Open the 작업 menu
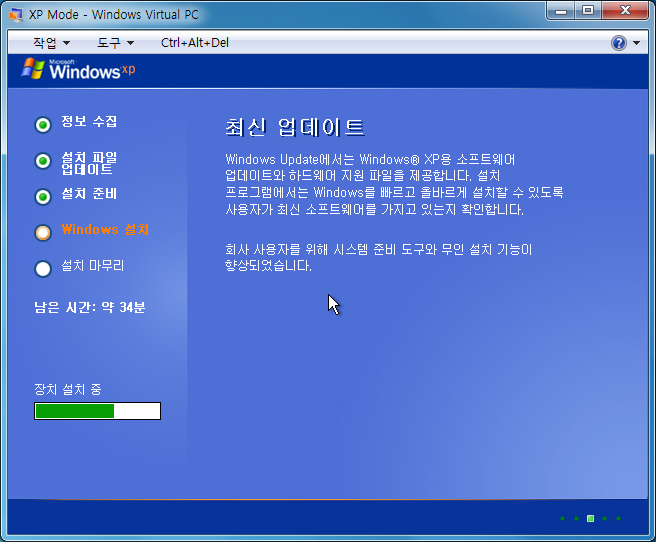This screenshot has width=656, height=542. [x=51, y=43]
